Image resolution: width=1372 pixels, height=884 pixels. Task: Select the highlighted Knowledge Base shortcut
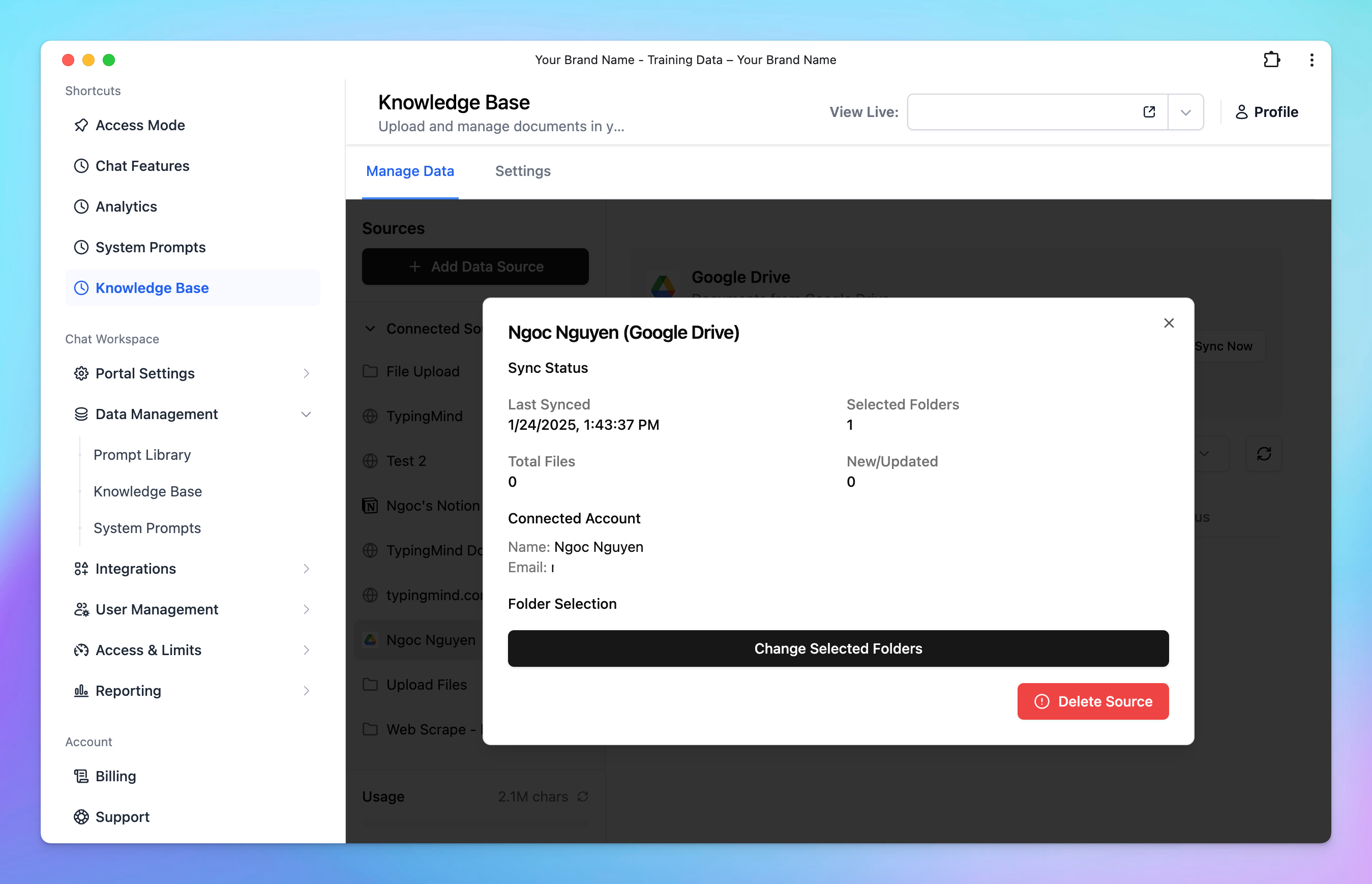tap(192, 288)
